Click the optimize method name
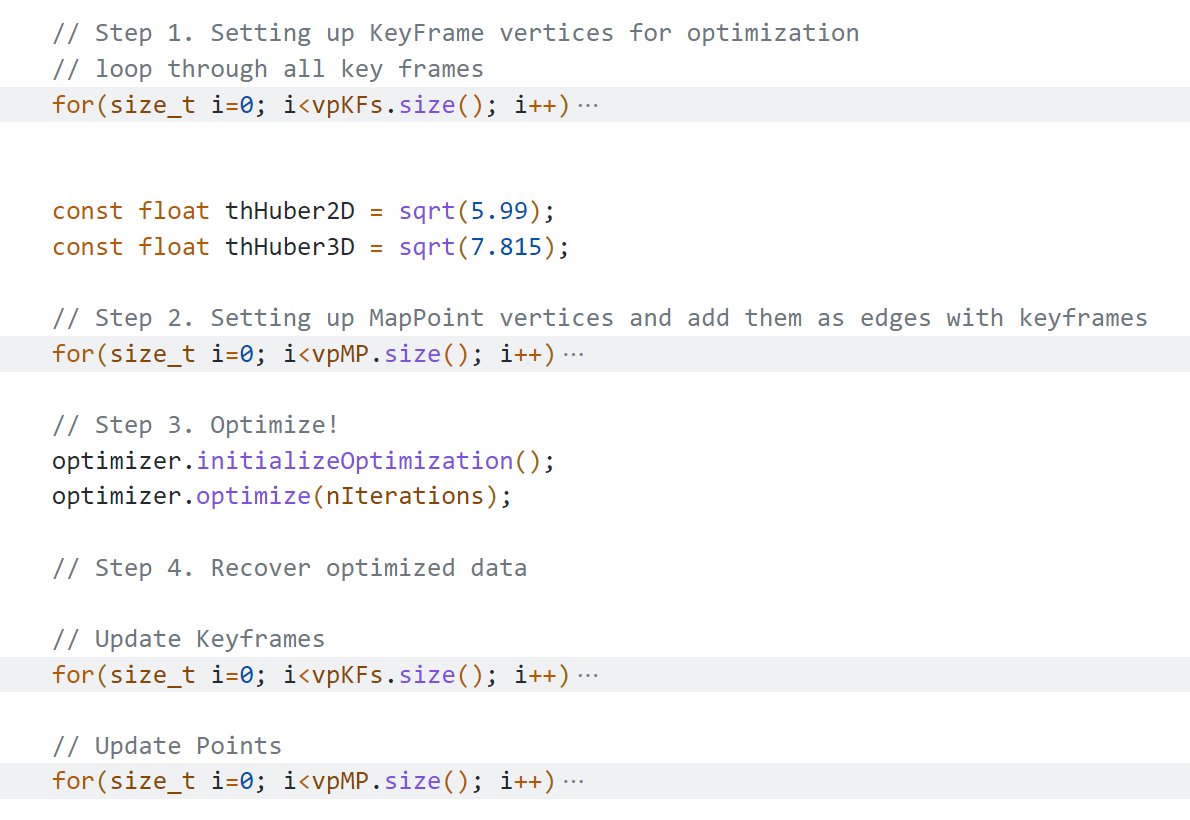 point(253,497)
